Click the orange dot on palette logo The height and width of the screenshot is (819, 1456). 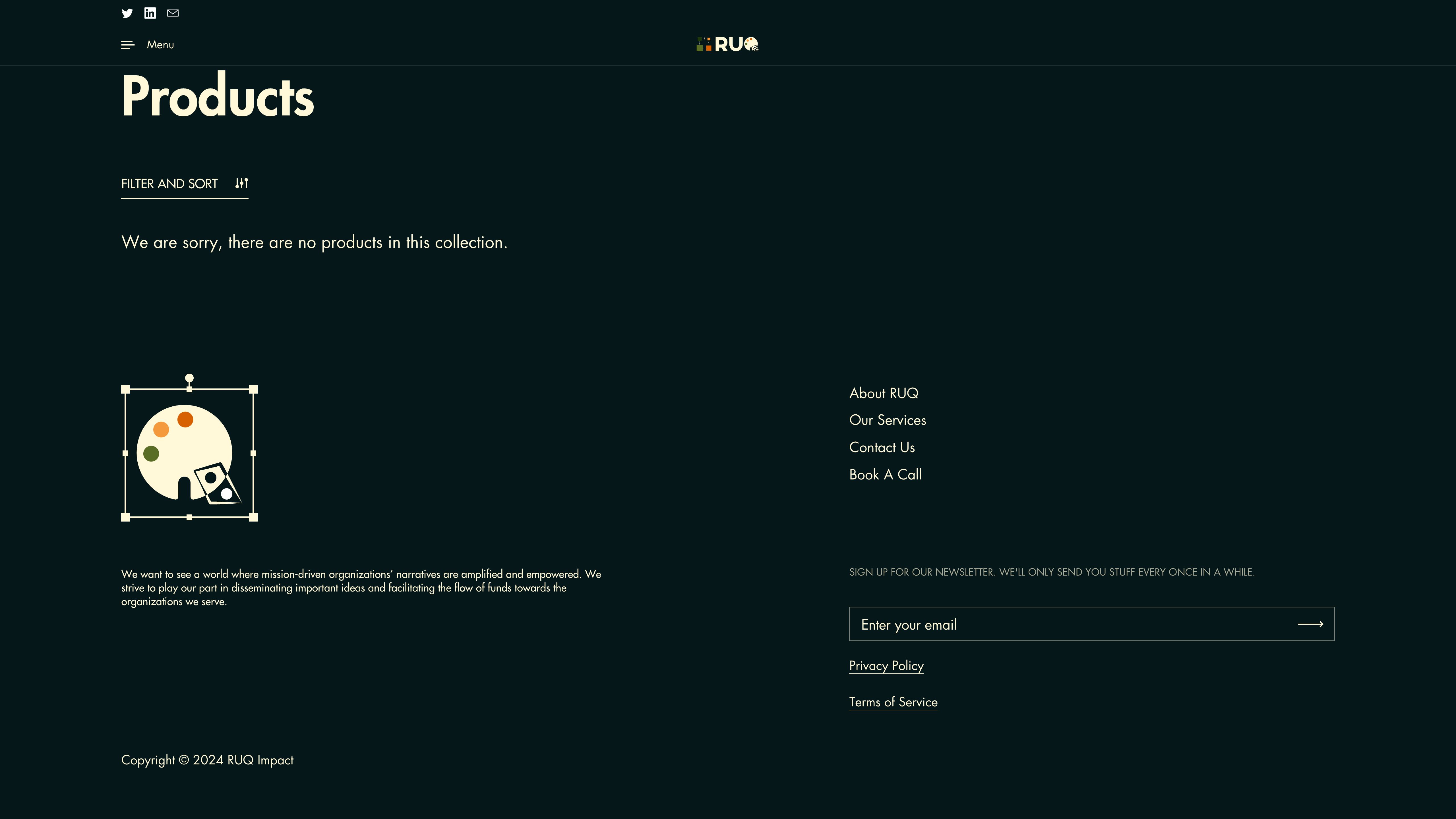click(185, 419)
